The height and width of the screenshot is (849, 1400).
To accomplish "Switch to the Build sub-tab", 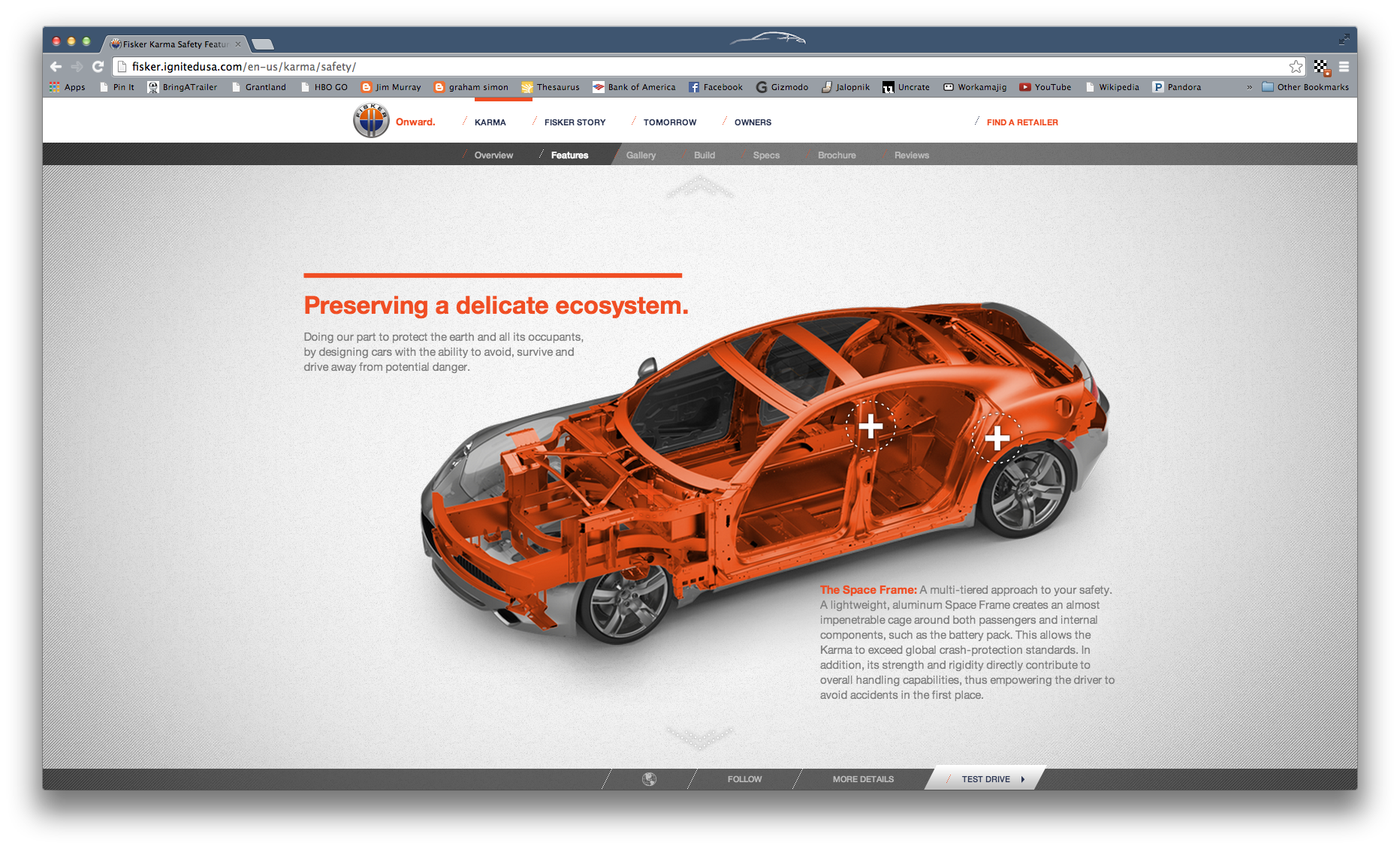I will click(x=705, y=155).
